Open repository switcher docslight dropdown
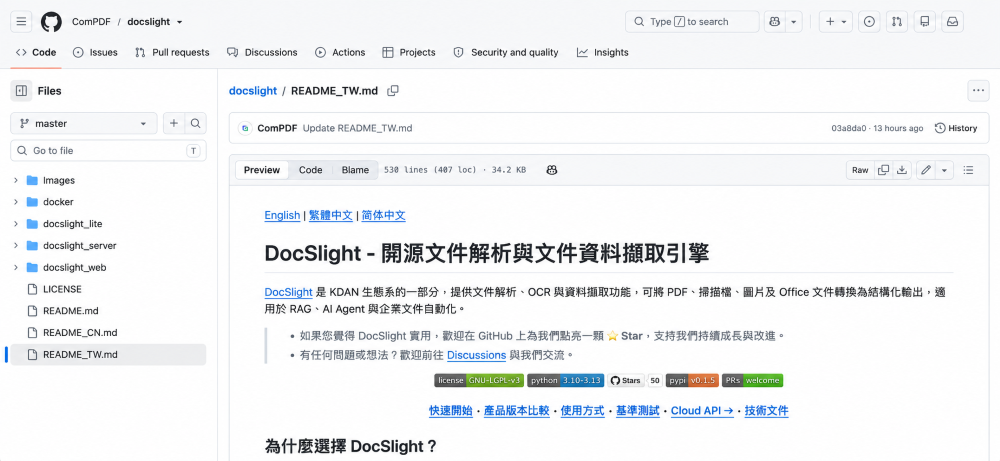The height and width of the screenshot is (461, 1000). click(155, 22)
